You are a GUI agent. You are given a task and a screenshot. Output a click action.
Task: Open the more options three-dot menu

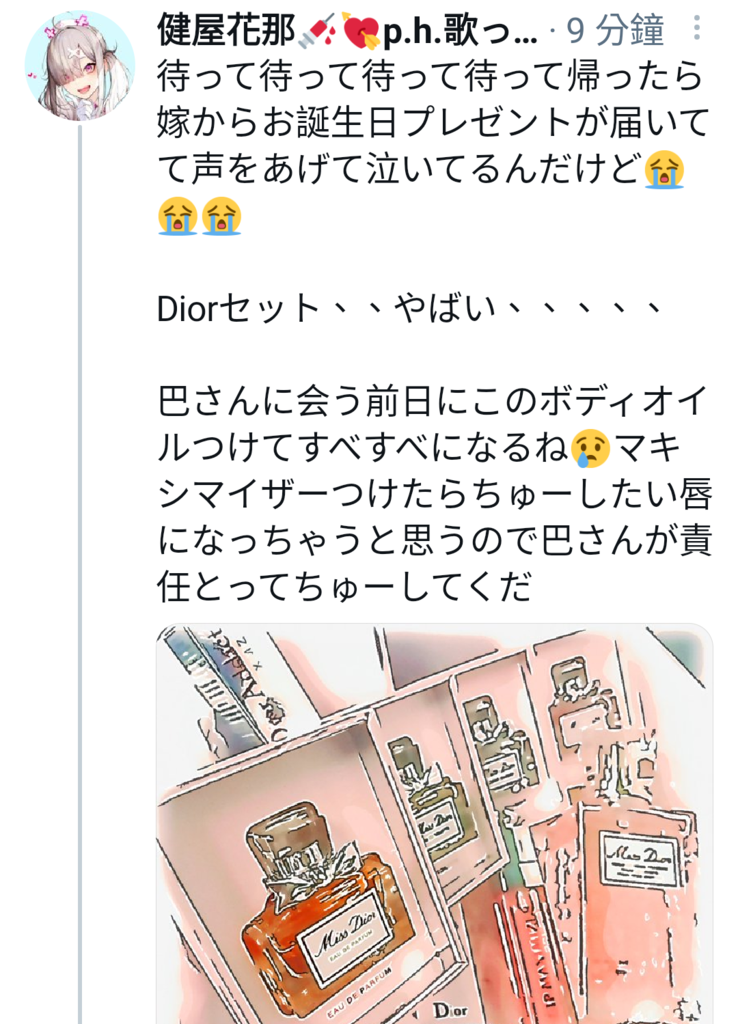698,28
